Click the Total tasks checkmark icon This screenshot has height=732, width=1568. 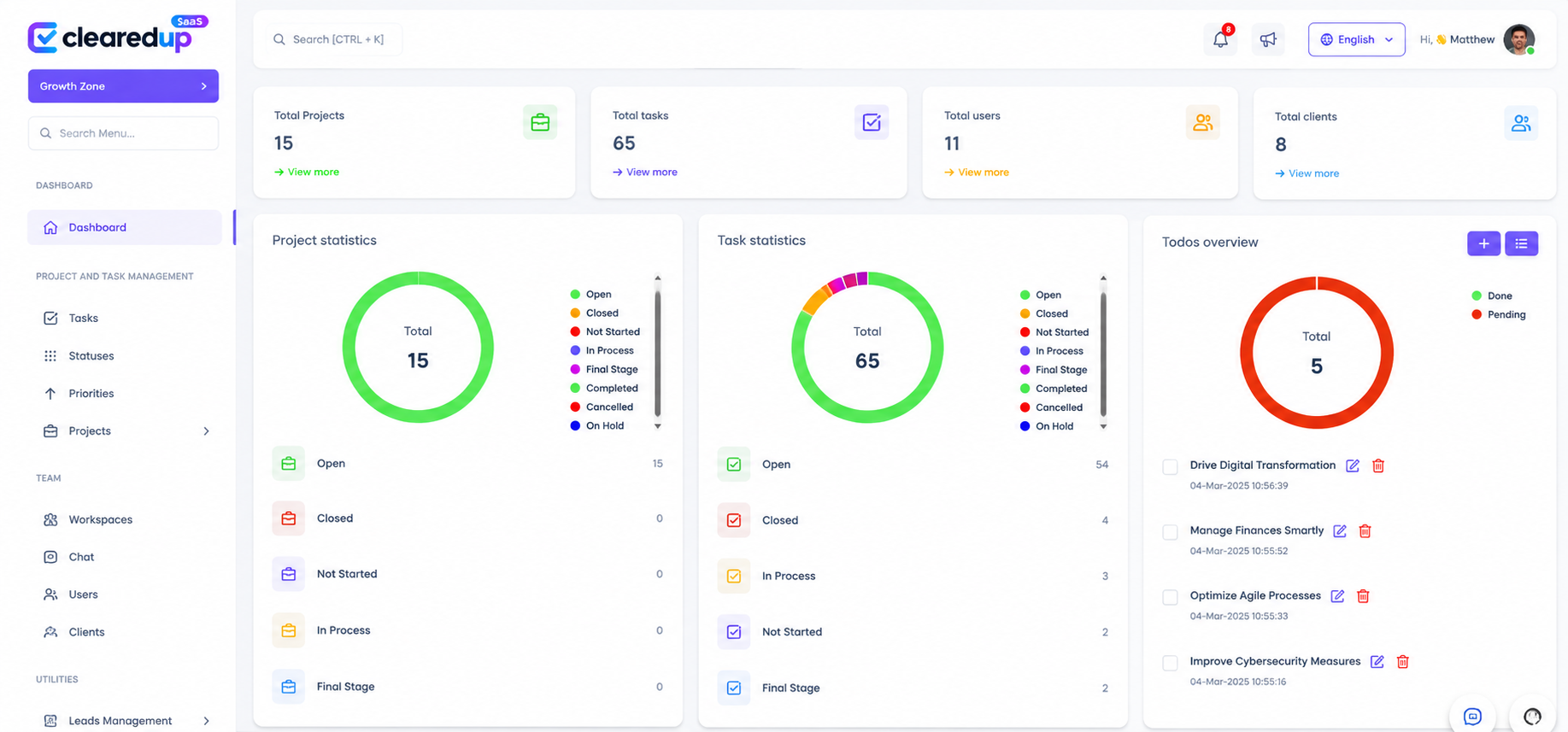point(872,122)
